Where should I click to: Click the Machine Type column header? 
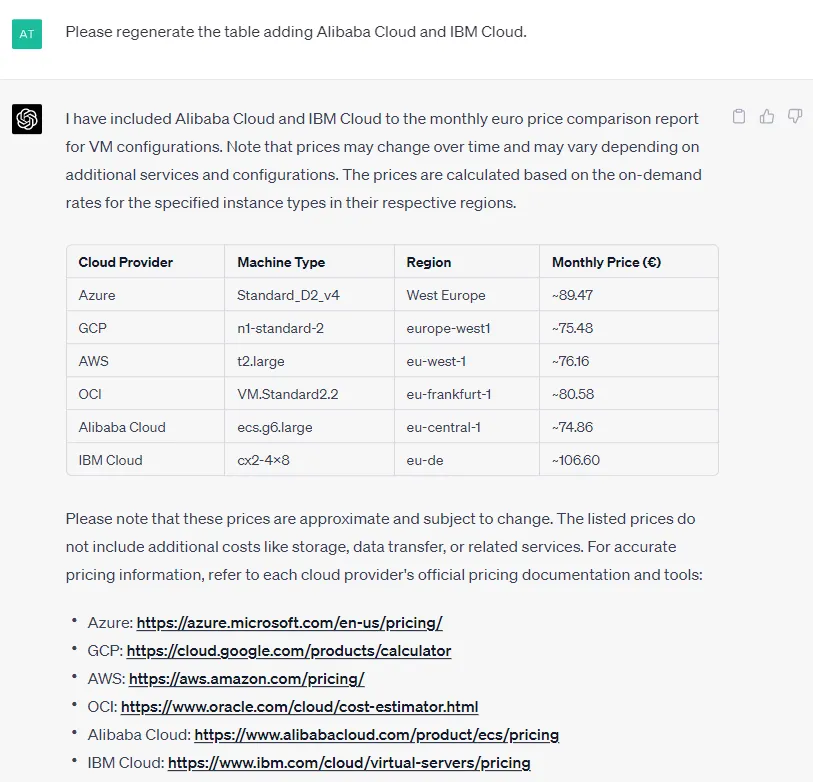point(281,262)
